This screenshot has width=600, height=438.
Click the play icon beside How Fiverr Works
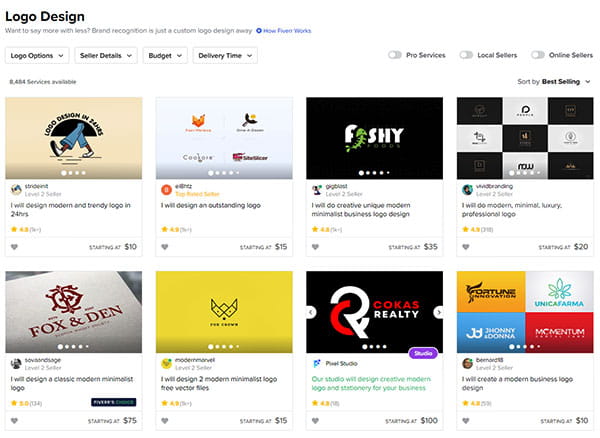click(x=259, y=31)
